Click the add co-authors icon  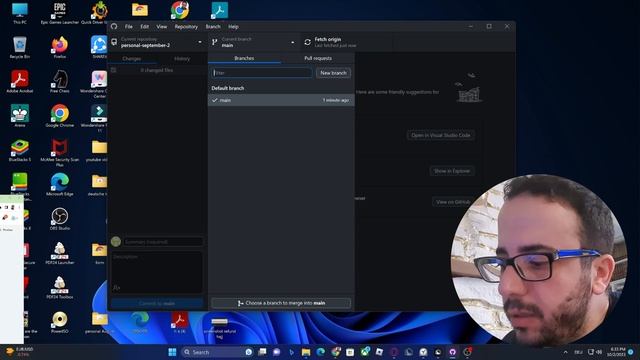tap(117, 288)
